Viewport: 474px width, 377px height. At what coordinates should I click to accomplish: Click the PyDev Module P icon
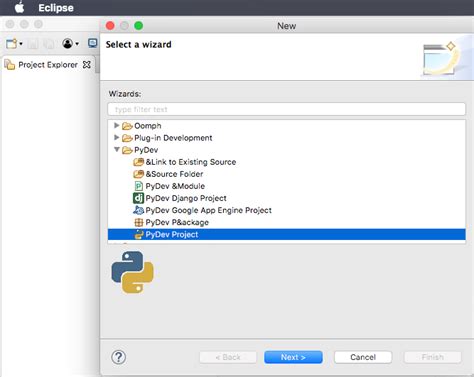(138, 186)
